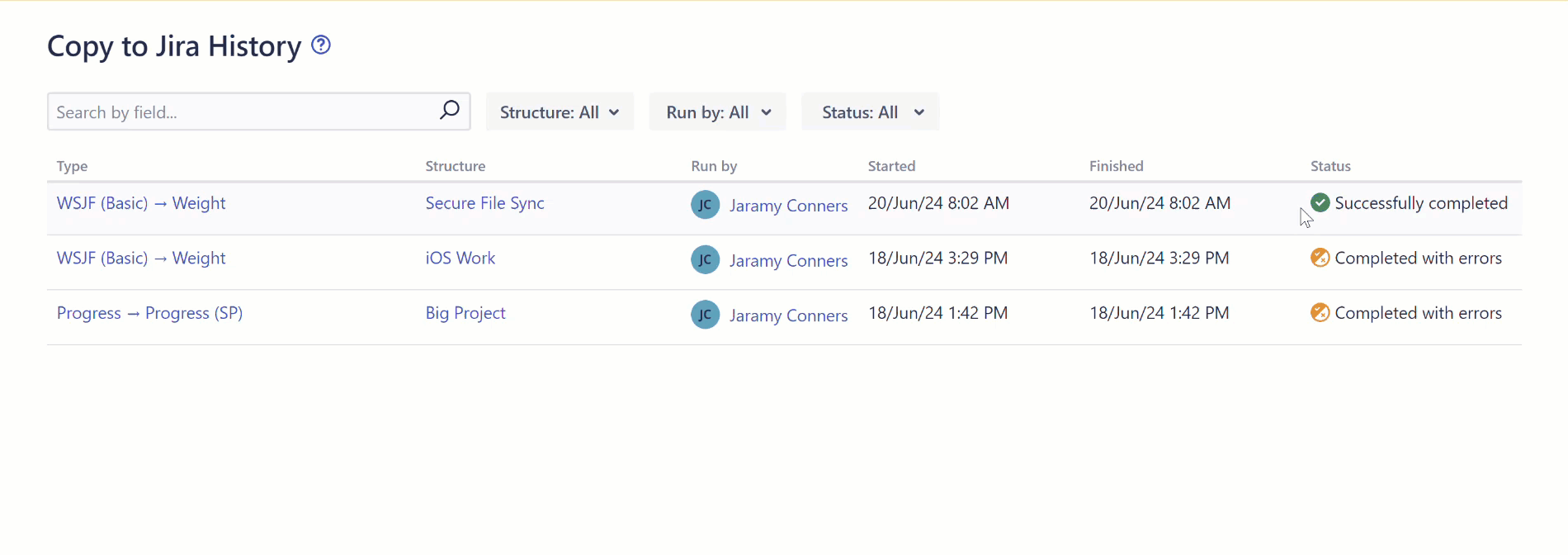Open the Structure: All filter dropdown
The height and width of the screenshot is (555, 1568).
pyautogui.click(x=560, y=112)
